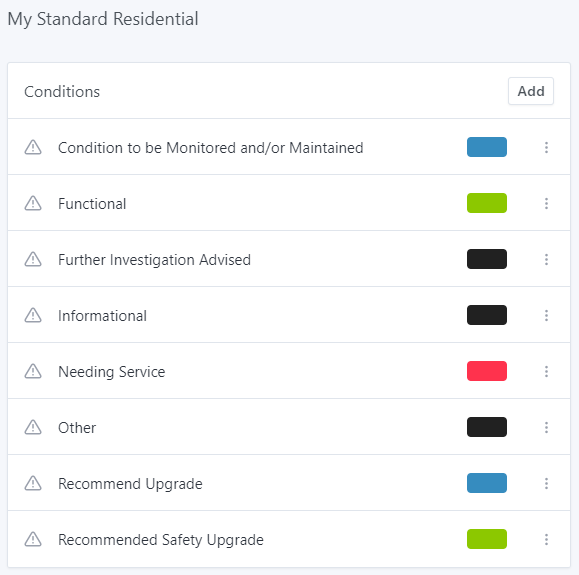Image resolution: width=579 pixels, height=575 pixels.
Task: Open three-dot menu for Needing Service
Action: (x=546, y=371)
